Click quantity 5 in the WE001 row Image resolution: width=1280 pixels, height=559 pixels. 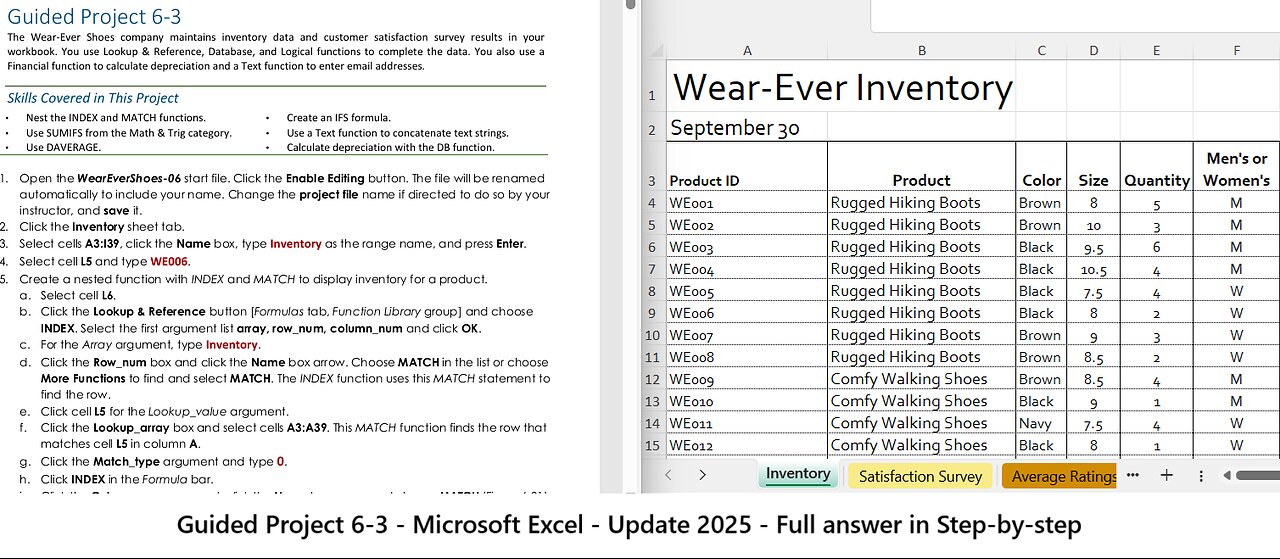(1156, 203)
